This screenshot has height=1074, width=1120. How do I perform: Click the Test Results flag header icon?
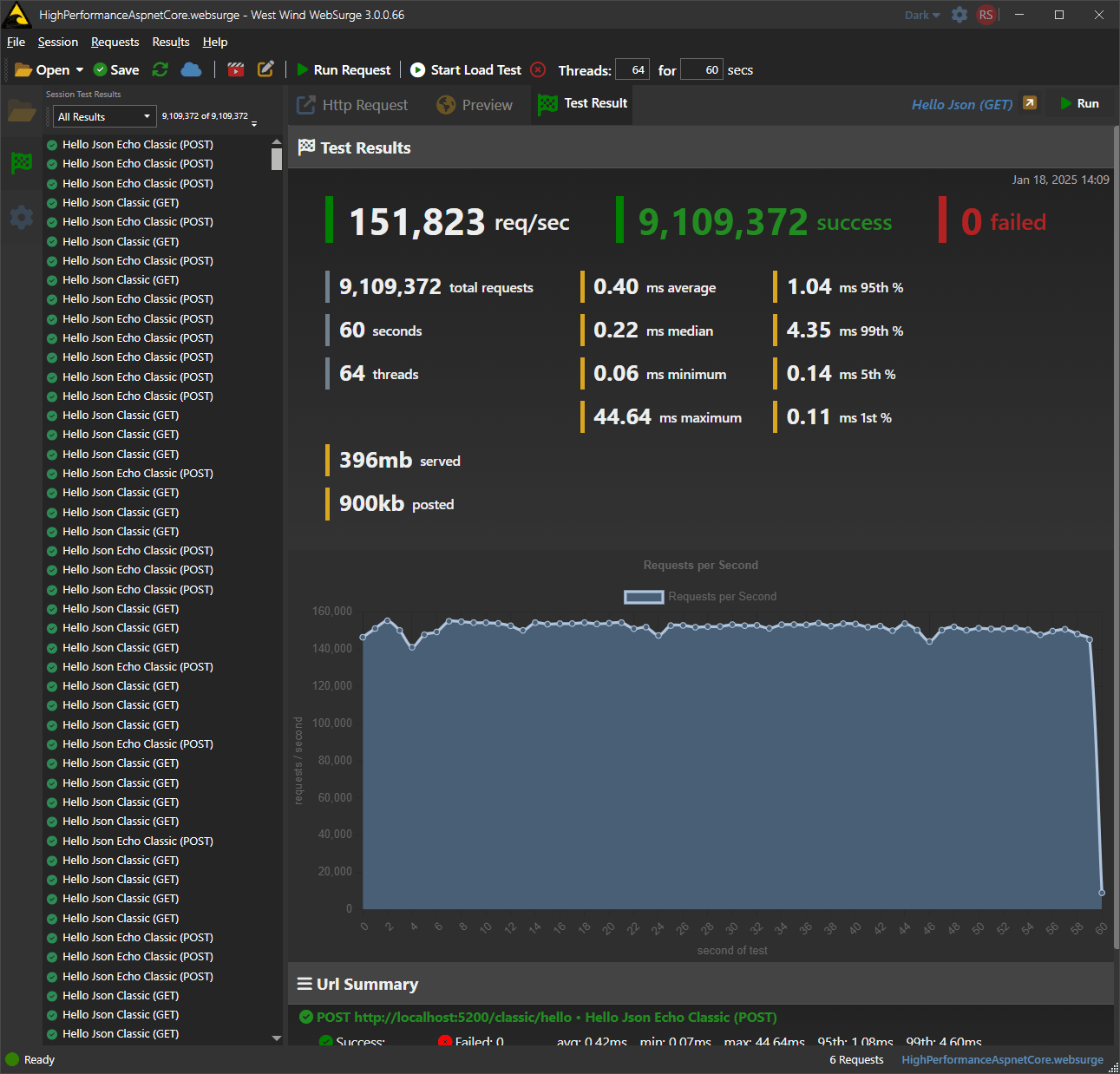click(306, 147)
